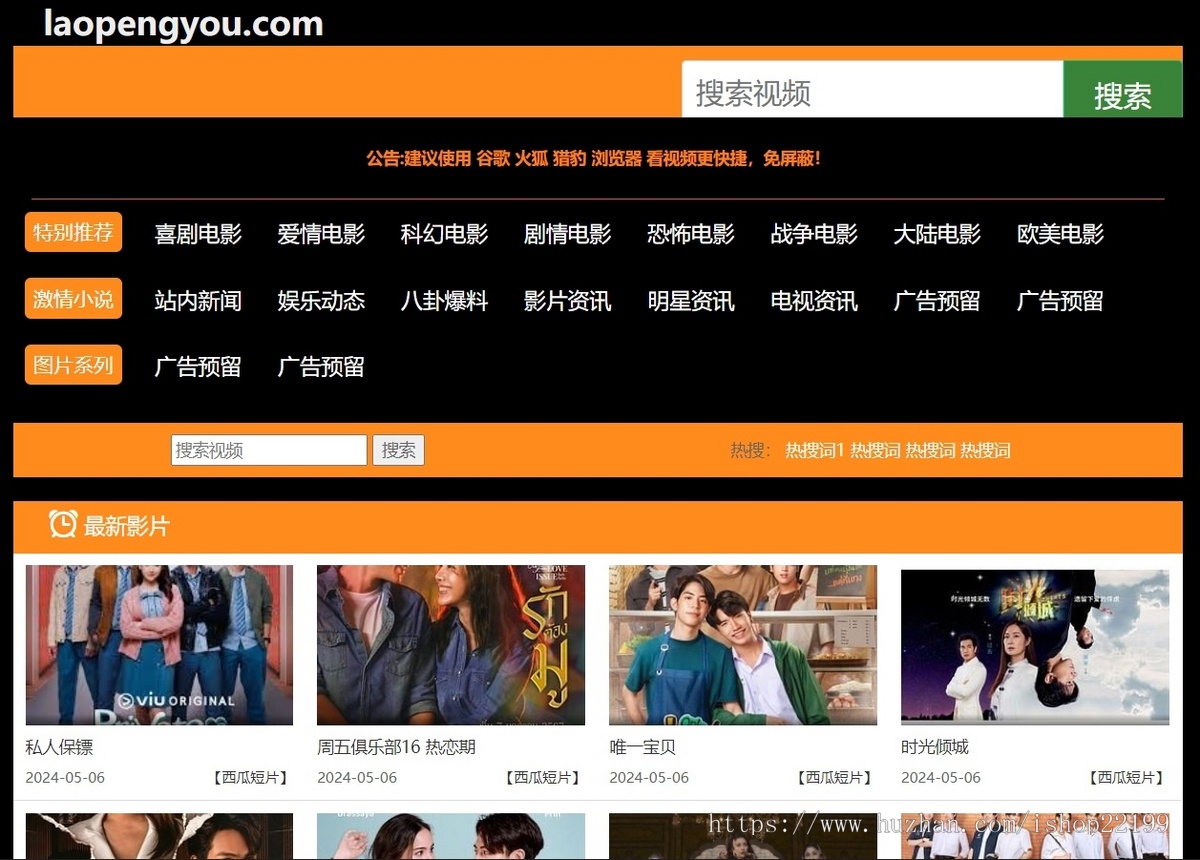This screenshot has width=1200, height=860.
Task: Click second 广告预留 in 图片系列 row
Action: point(321,367)
